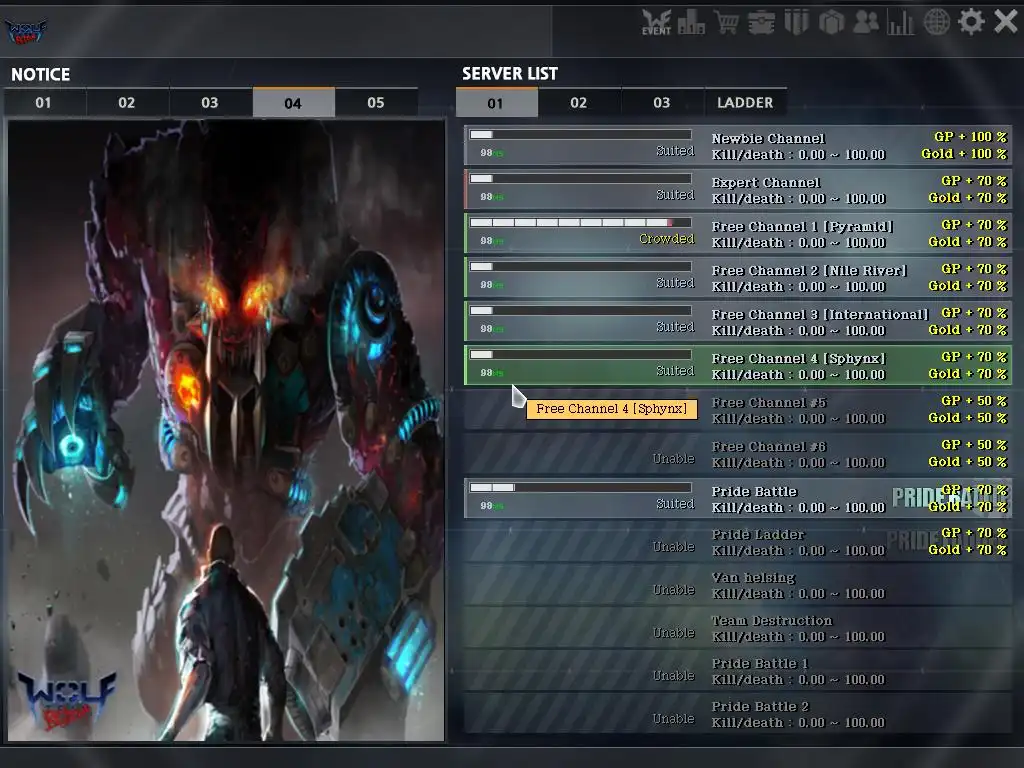Open the statistics bar chart icon
Image resolution: width=1024 pixels, height=768 pixels.
coord(901,22)
